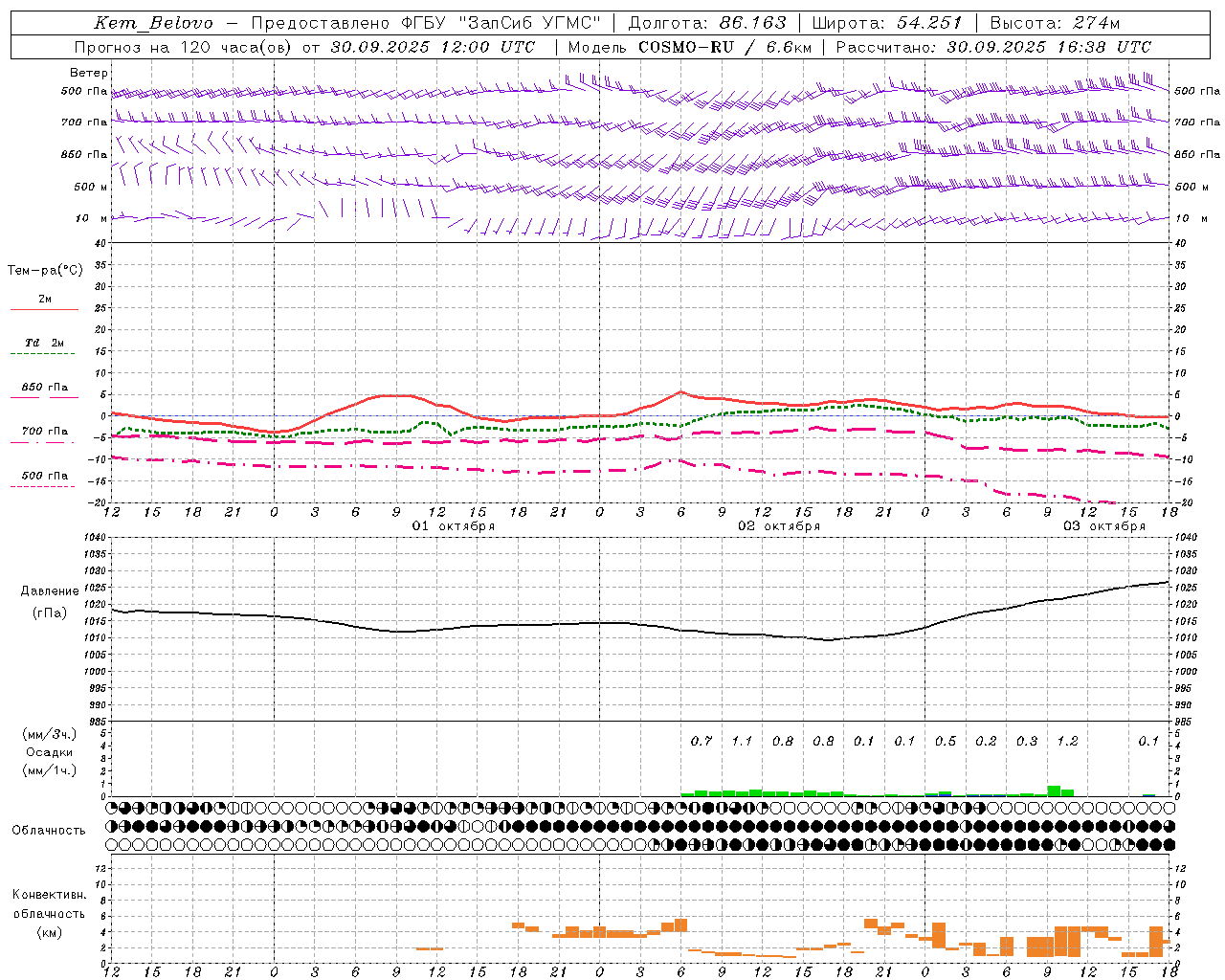Click the Конвективн. panel label

coord(50,895)
